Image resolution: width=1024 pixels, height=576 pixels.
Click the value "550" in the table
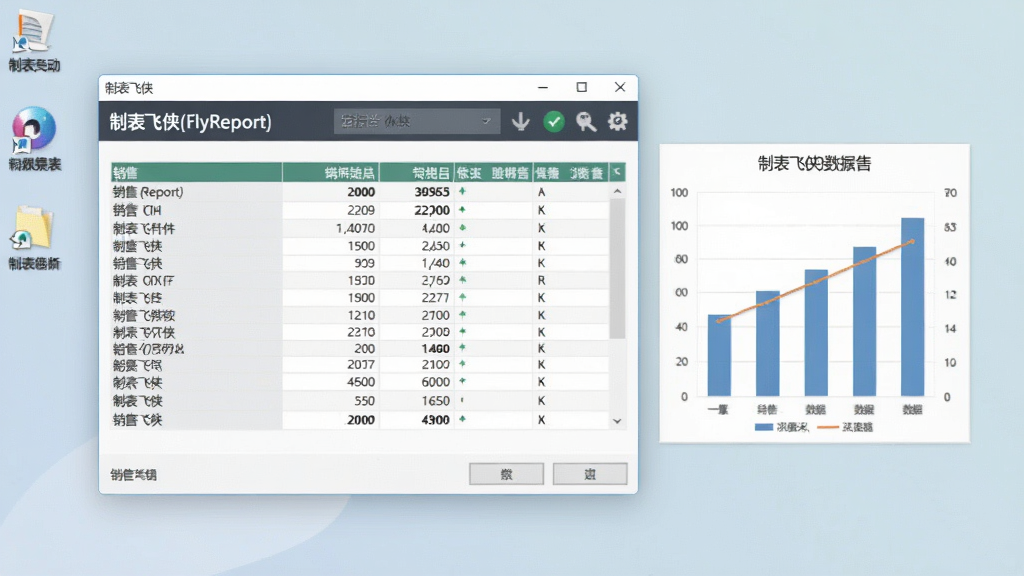pyautogui.click(x=364, y=401)
